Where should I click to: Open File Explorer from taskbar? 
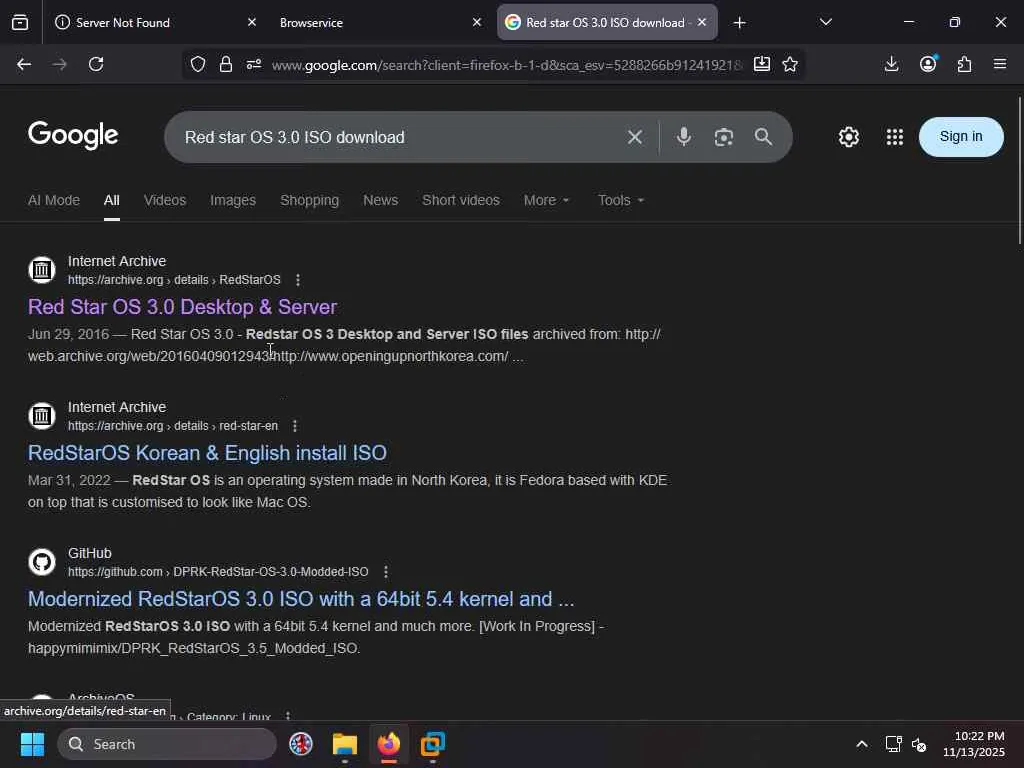[345, 744]
